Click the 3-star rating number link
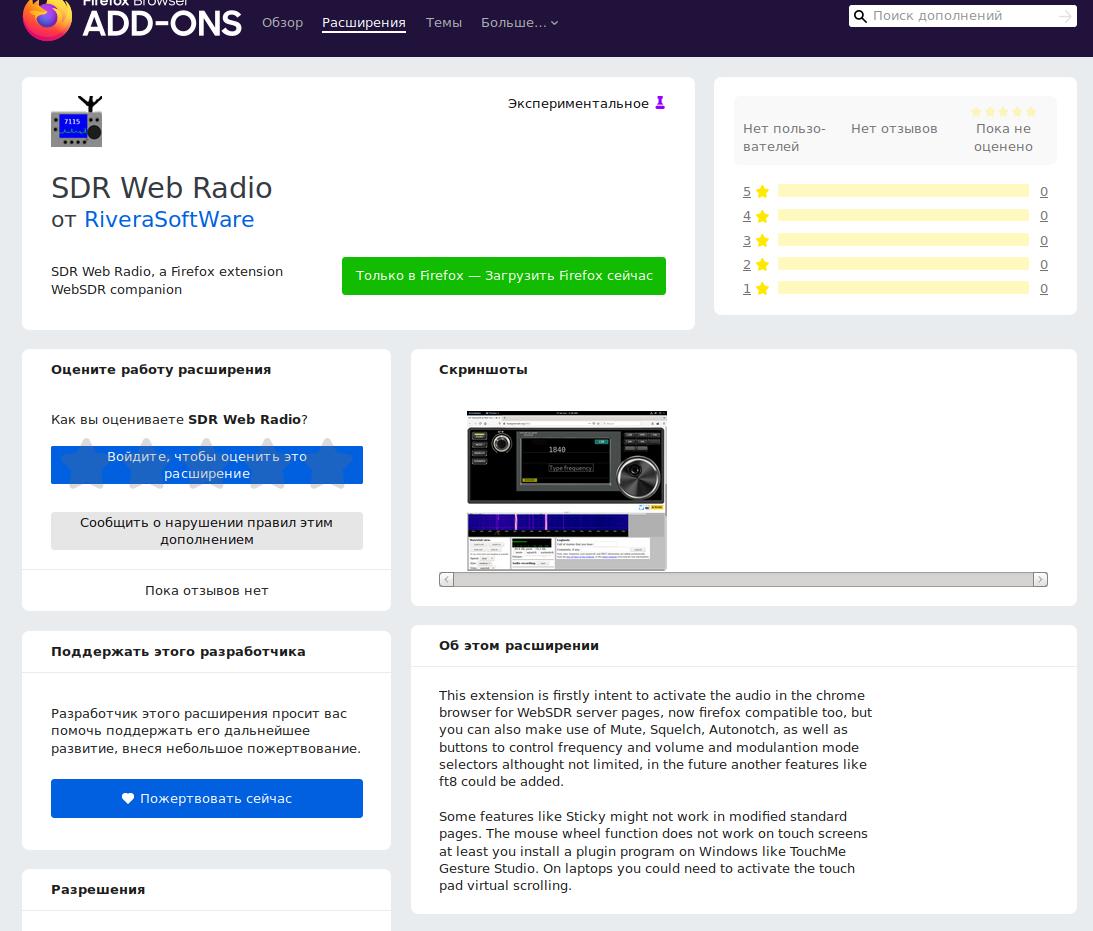This screenshot has height=931, width=1093. (x=747, y=240)
